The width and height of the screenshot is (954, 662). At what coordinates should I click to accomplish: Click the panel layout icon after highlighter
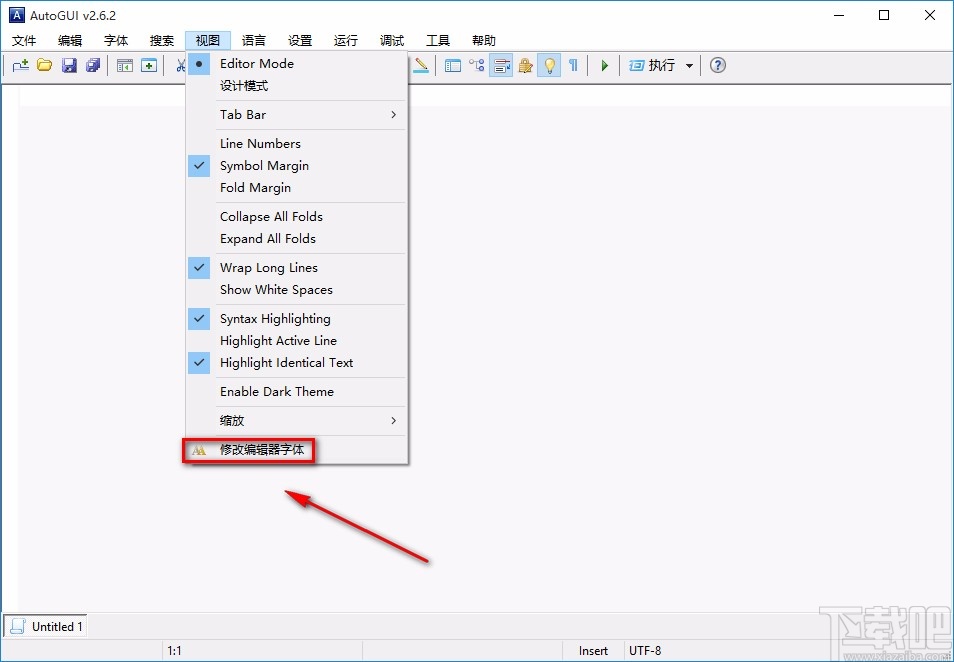click(x=453, y=65)
